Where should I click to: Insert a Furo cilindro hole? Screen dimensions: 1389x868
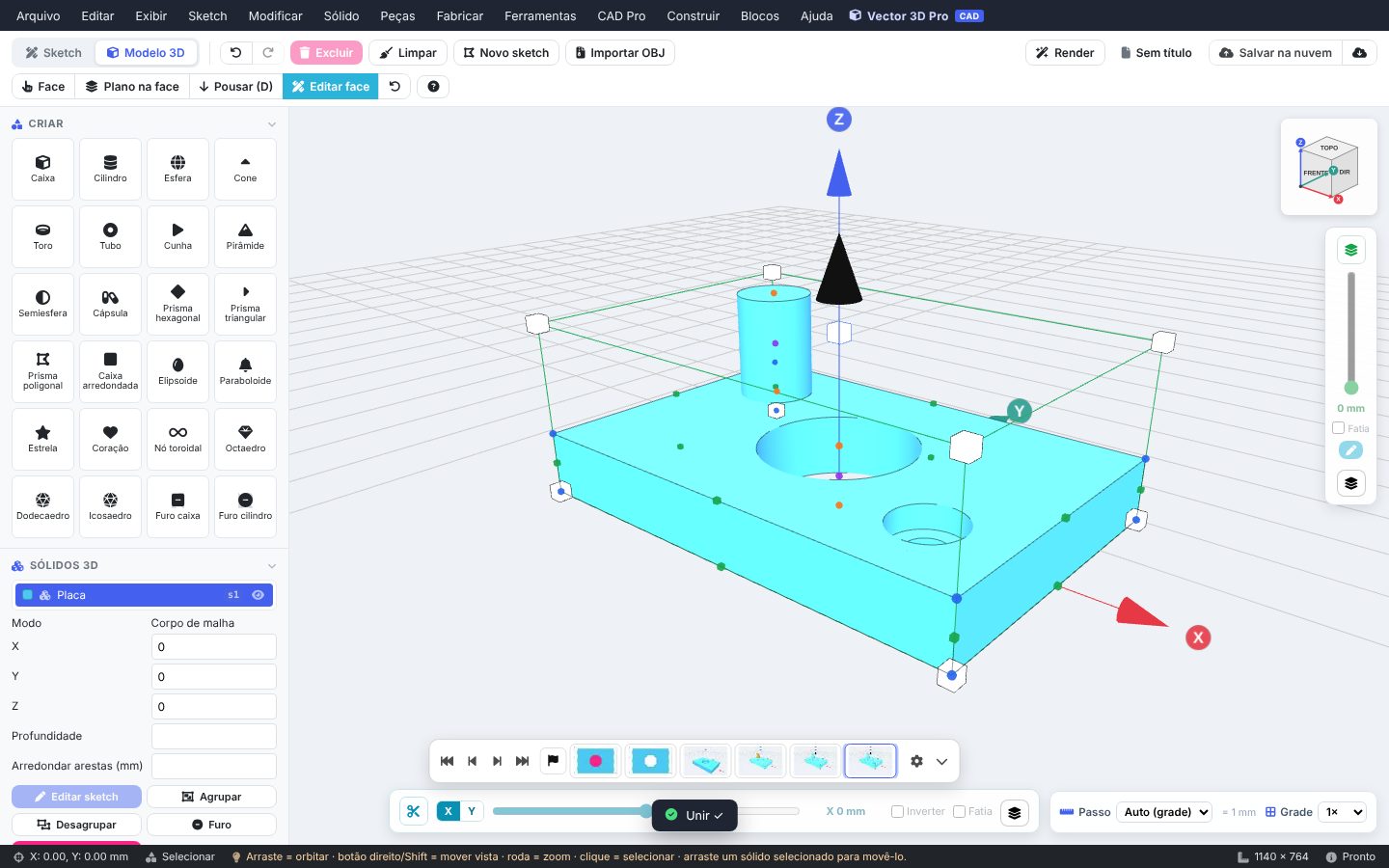(x=245, y=506)
